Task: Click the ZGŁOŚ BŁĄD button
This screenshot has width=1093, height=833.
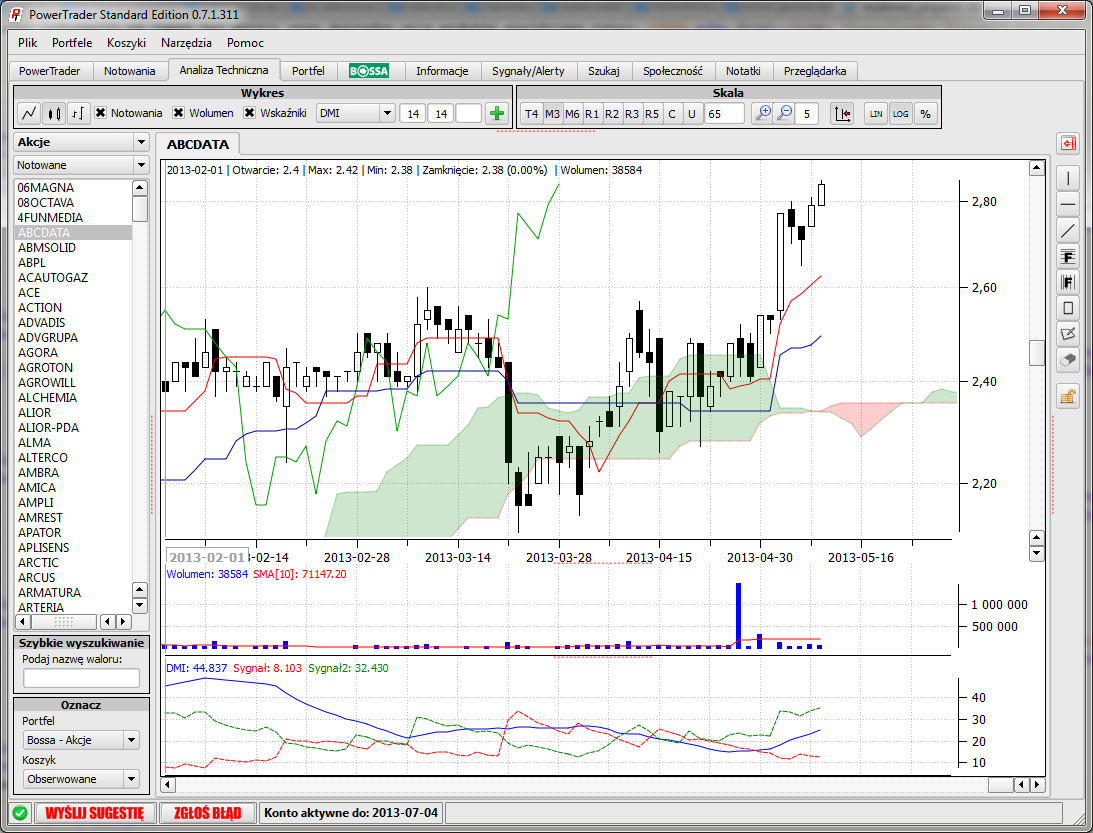Action: click(x=208, y=813)
